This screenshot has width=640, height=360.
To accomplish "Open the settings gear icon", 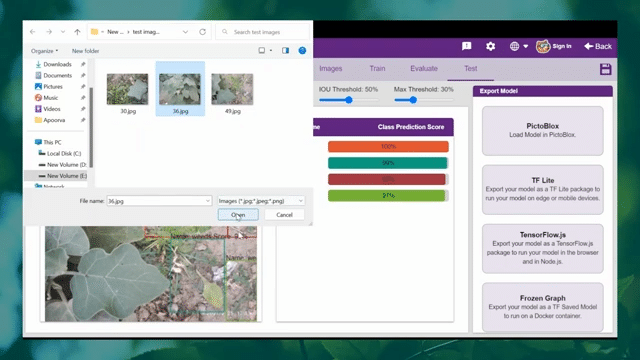I will (490, 46).
